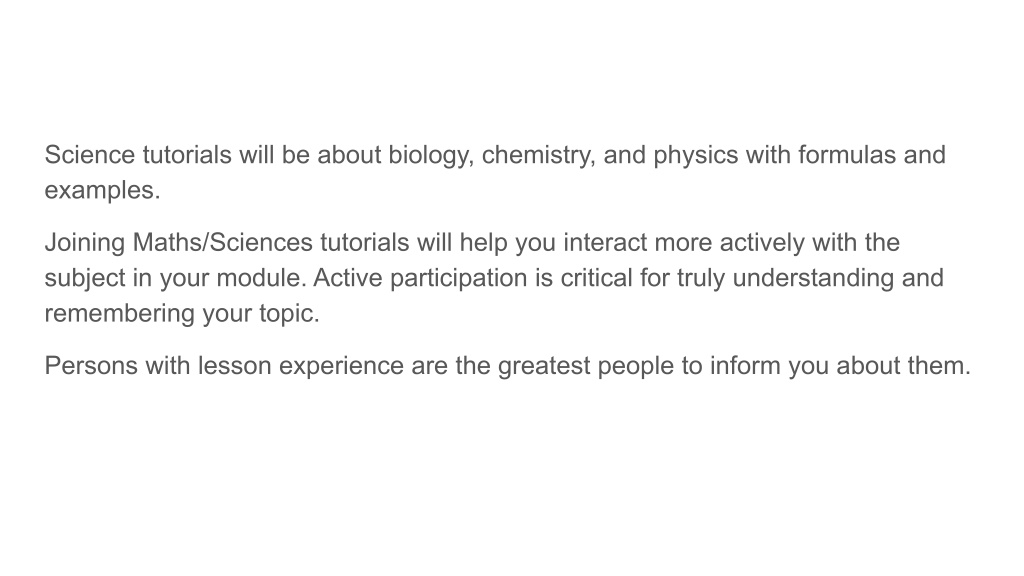This screenshot has width=1024, height=576.
Task: Click the word "topic." ending second paragraph
Action: pos(289,315)
